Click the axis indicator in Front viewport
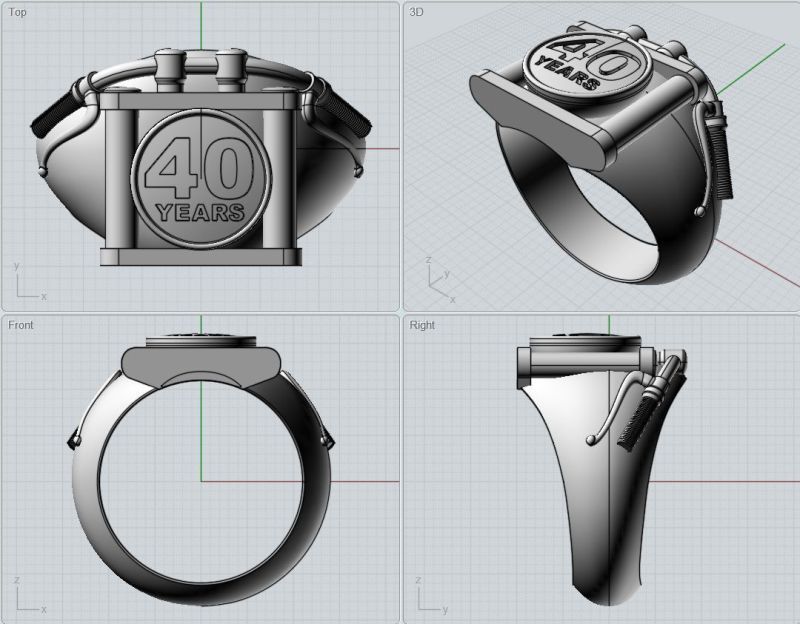800x624 pixels. click(30, 595)
